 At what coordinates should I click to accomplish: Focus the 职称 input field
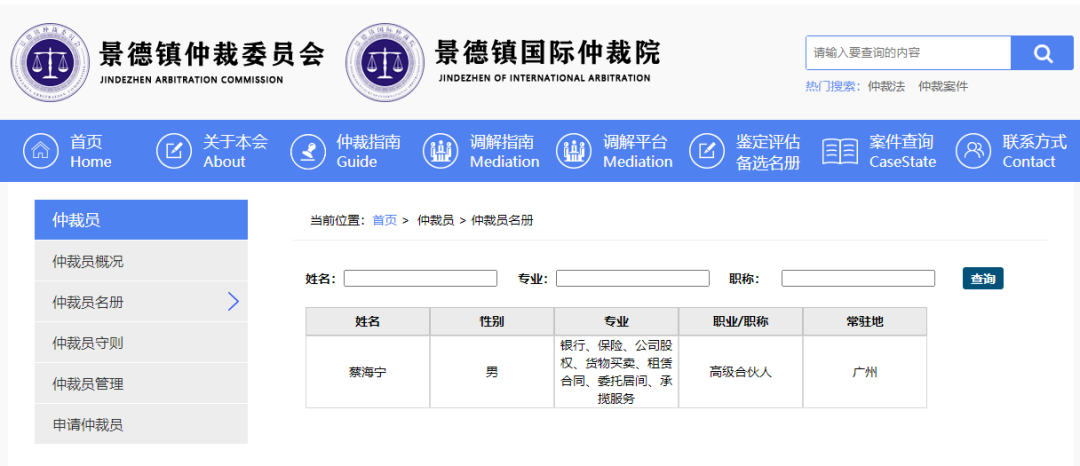[x=858, y=278]
